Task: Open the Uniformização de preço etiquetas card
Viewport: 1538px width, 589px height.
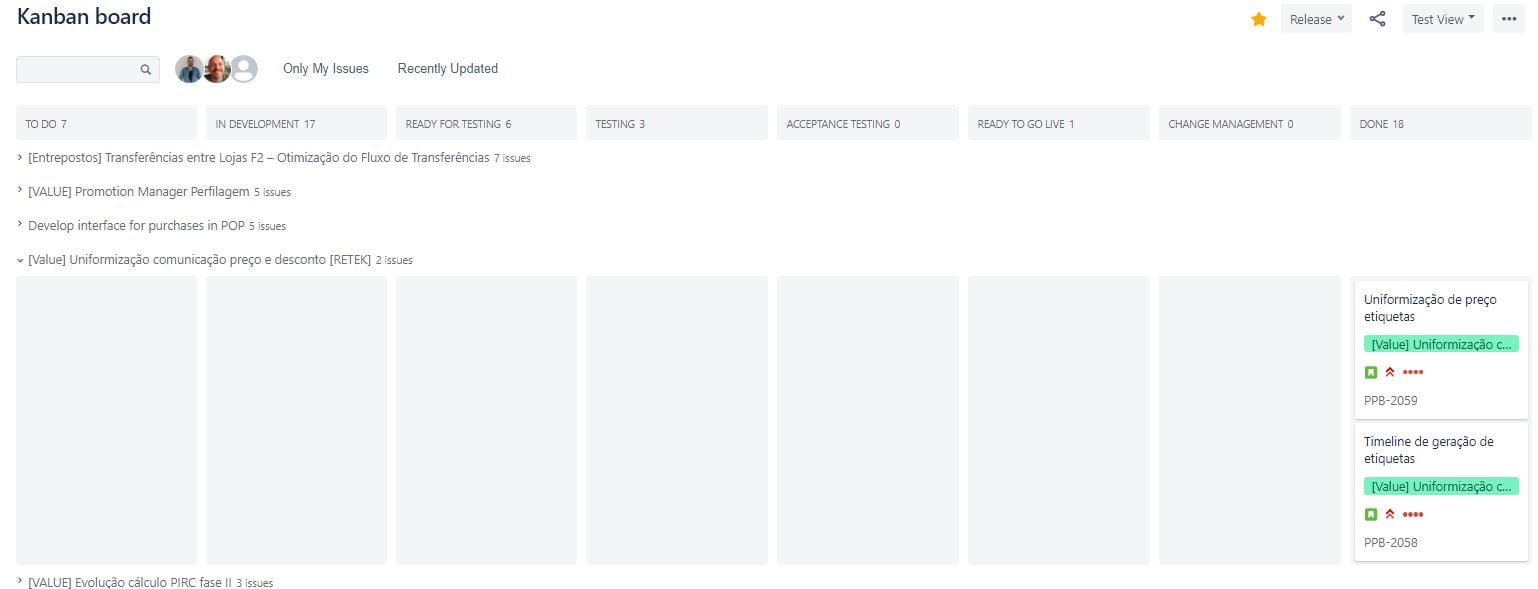Action: 1441,350
